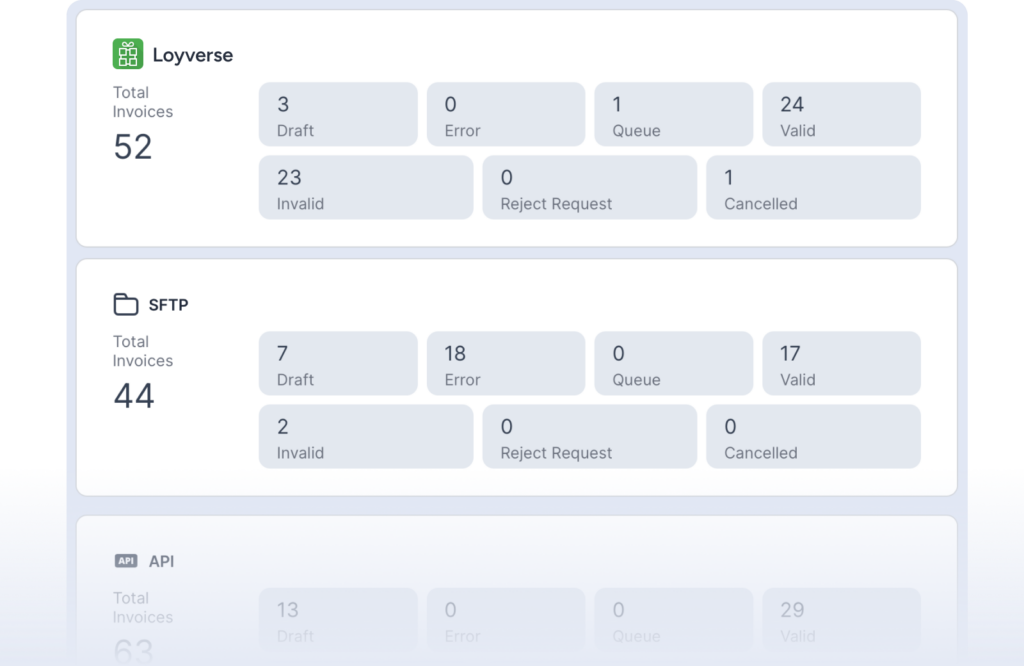Click the grey API badge icon
The width and height of the screenshot is (1024, 666).
(126, 561)
